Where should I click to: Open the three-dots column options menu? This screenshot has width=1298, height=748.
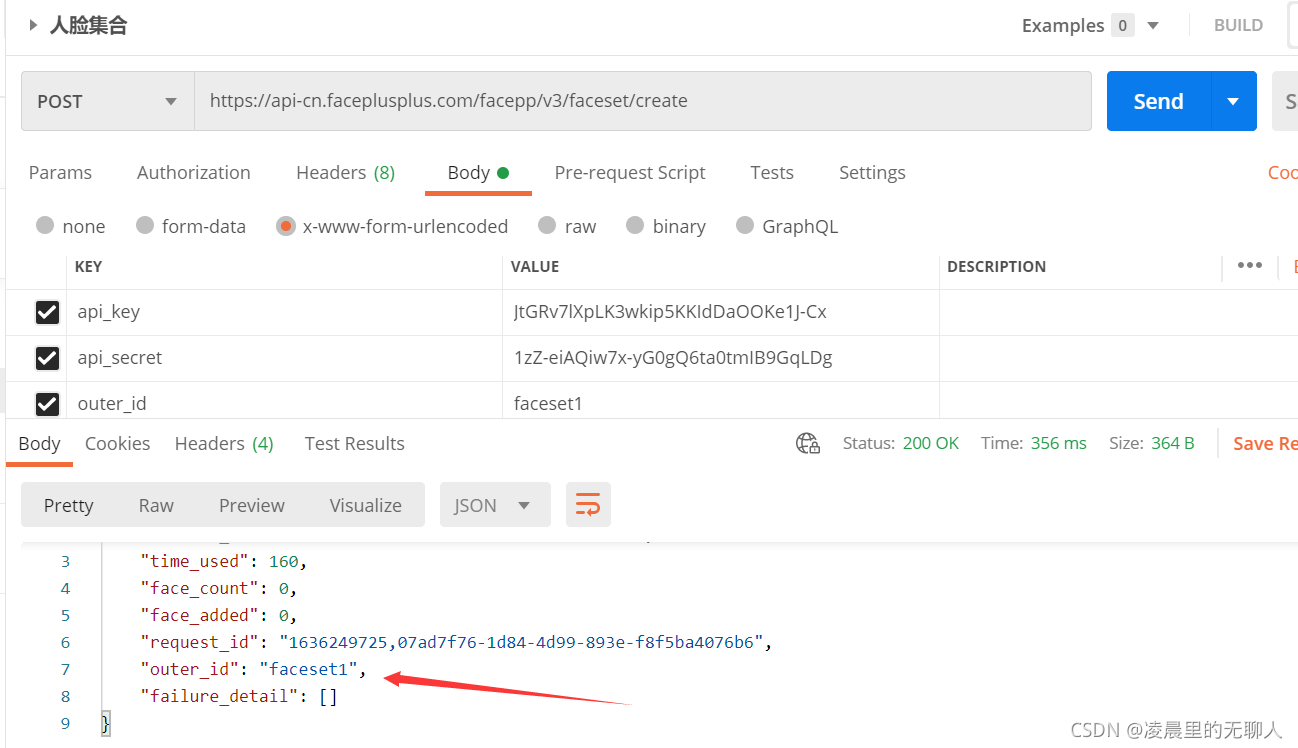(1249, 266)
